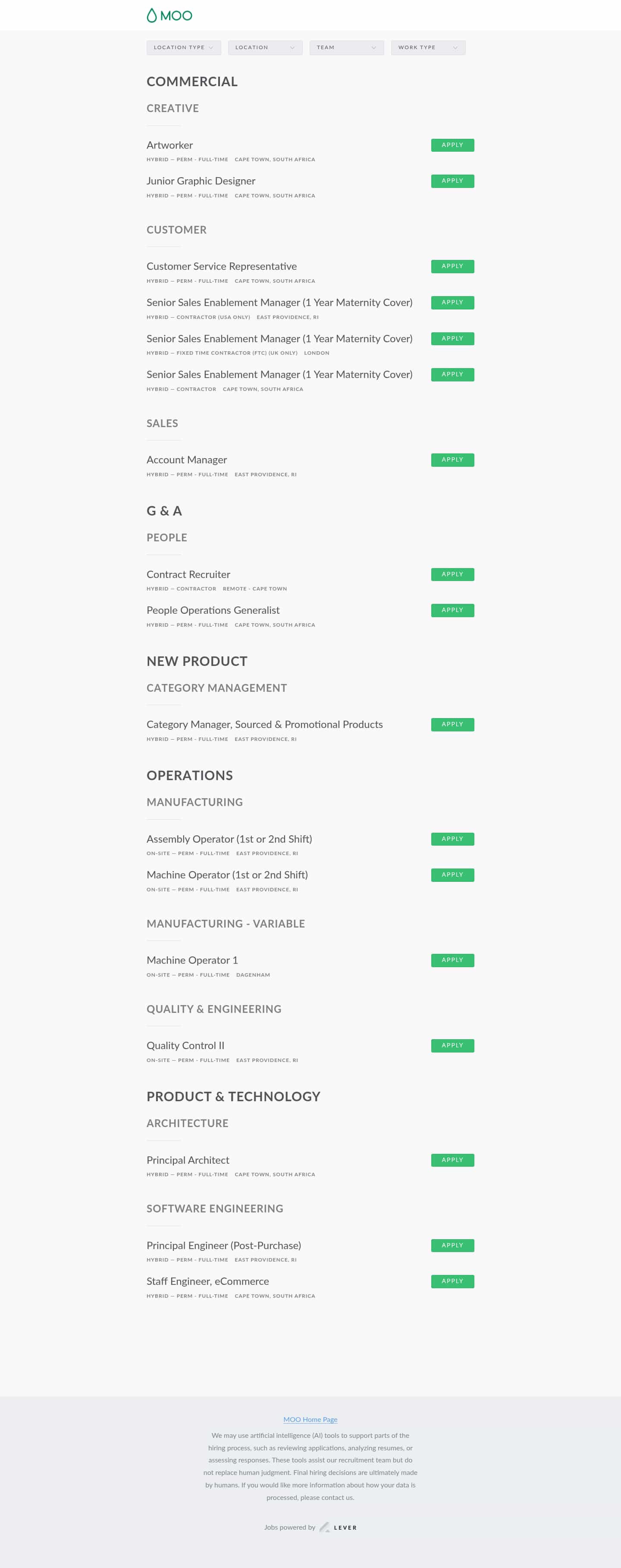Select the Principal Engineer (Post-Purchase) job title
The image size is (621, 1568).
click(223, 1245)
